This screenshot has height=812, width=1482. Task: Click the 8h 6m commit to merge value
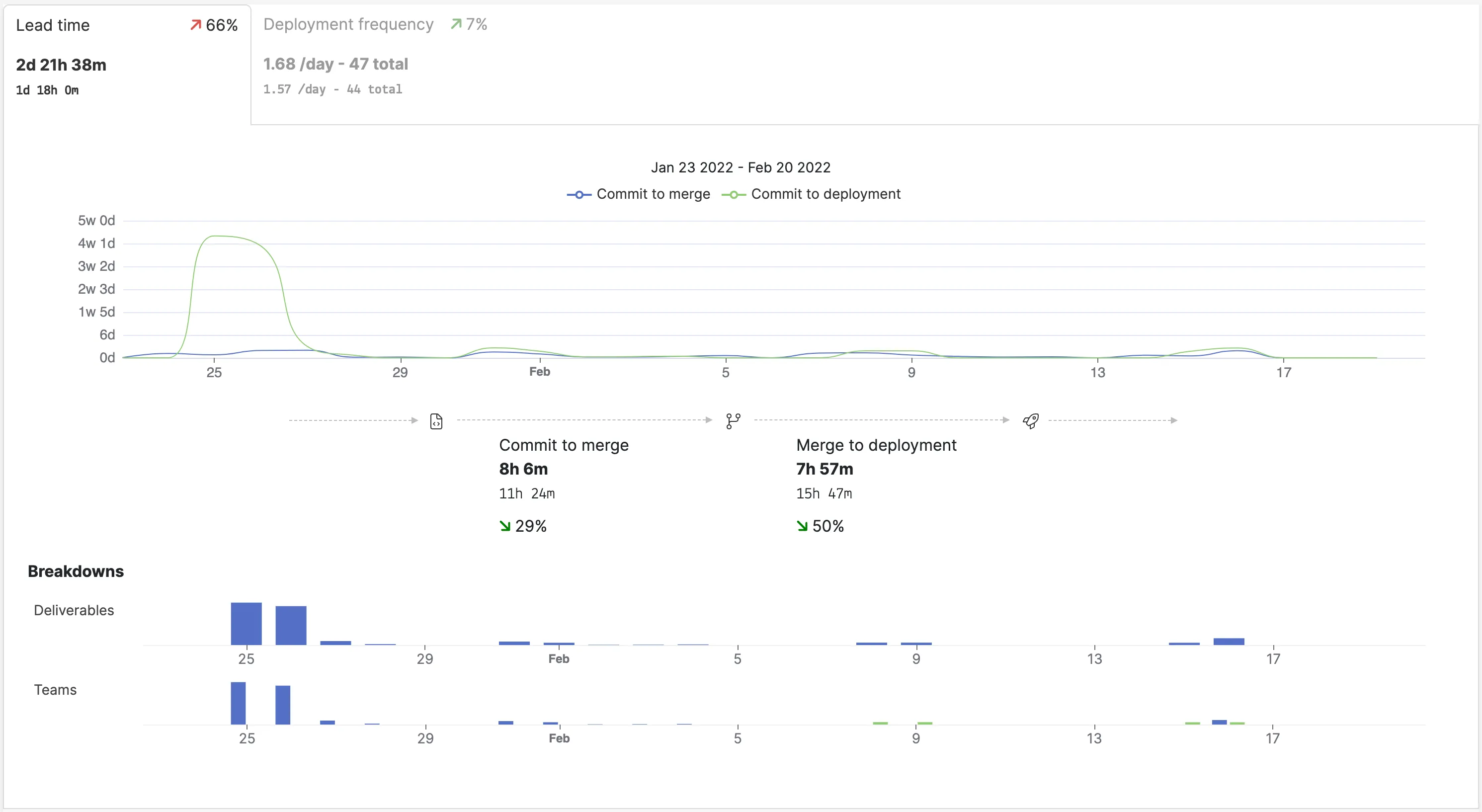tap(523, 469)
